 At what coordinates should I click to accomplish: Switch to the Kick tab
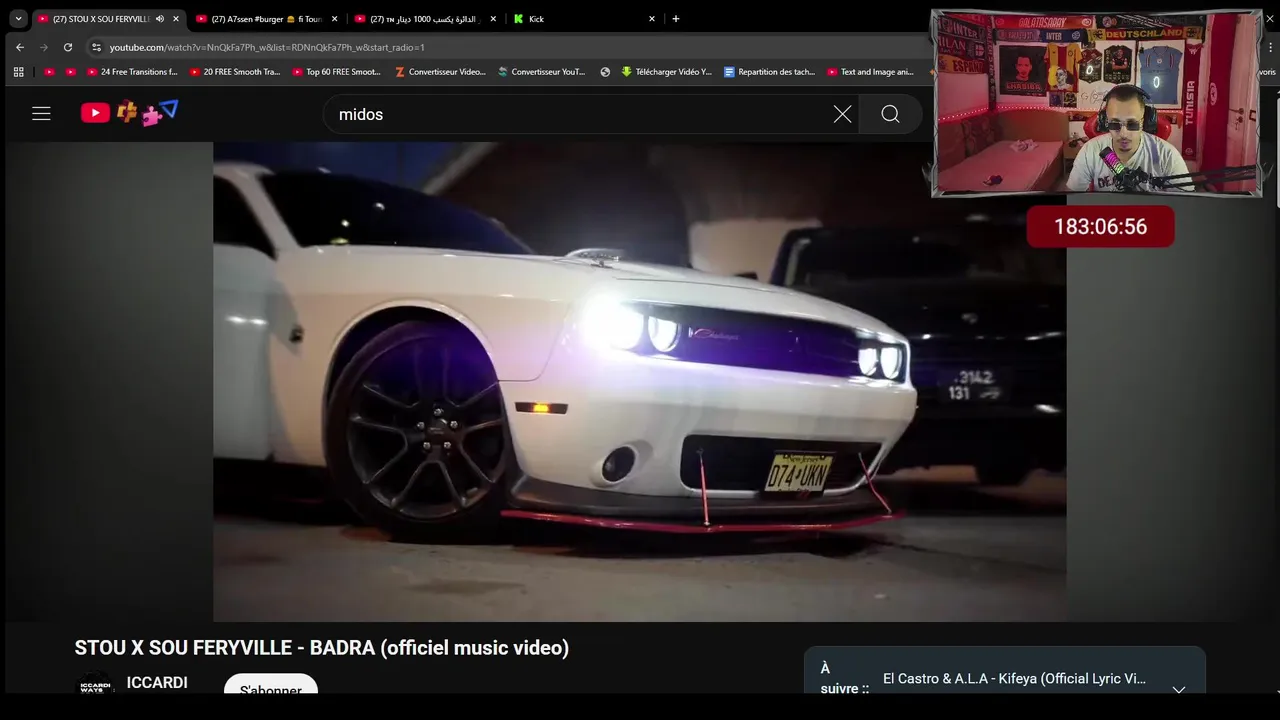point(585,19)
